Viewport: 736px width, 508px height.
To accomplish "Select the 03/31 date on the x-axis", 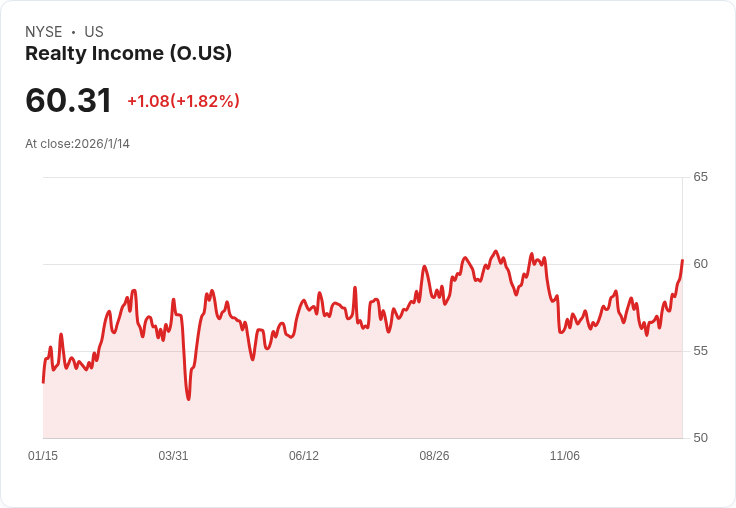I will [x=173, y=455].
